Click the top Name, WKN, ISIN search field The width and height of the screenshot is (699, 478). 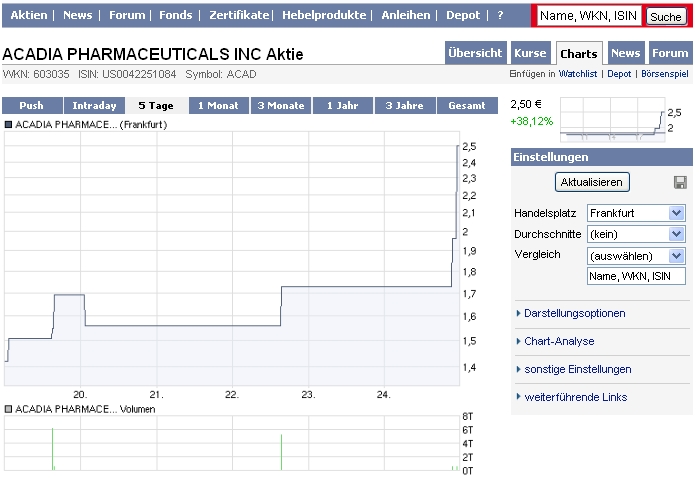588,16
